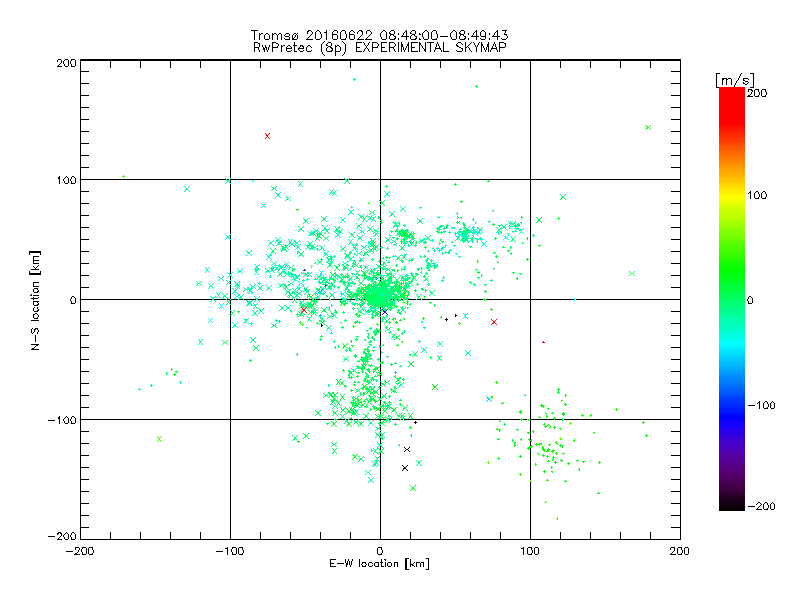800x600 pixels.
Task: Click the x-axis tick label '200'
Action: (x=680, y=551)
